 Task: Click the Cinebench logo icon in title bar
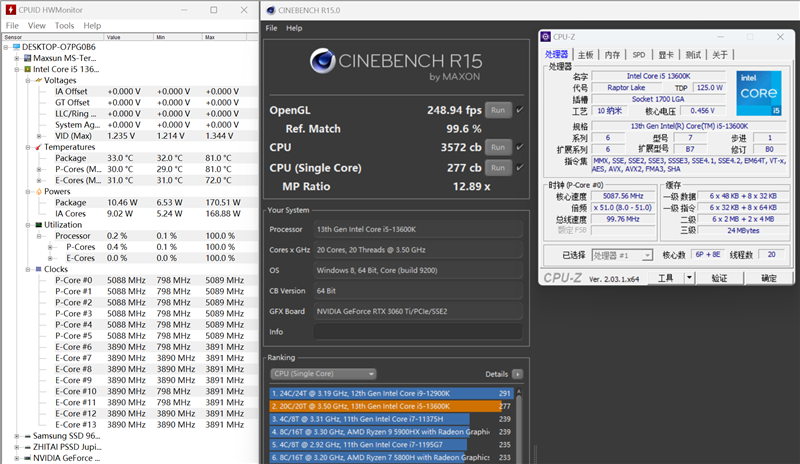270,10
